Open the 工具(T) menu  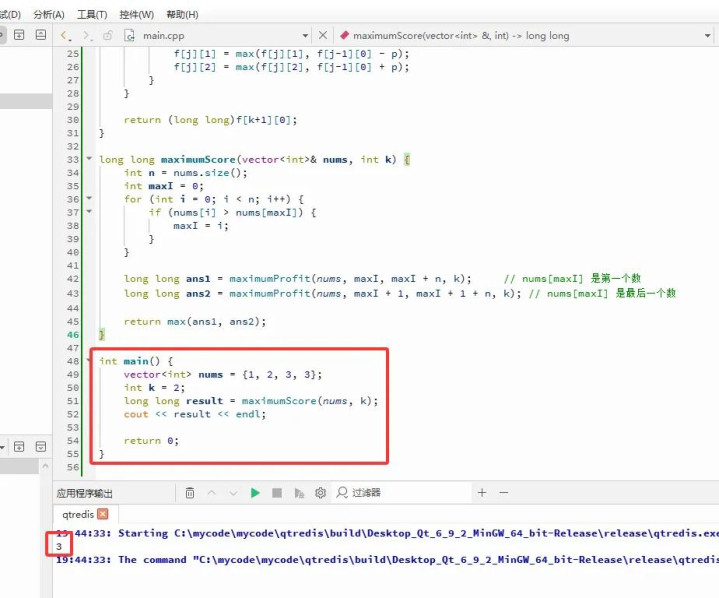point(92,14)
